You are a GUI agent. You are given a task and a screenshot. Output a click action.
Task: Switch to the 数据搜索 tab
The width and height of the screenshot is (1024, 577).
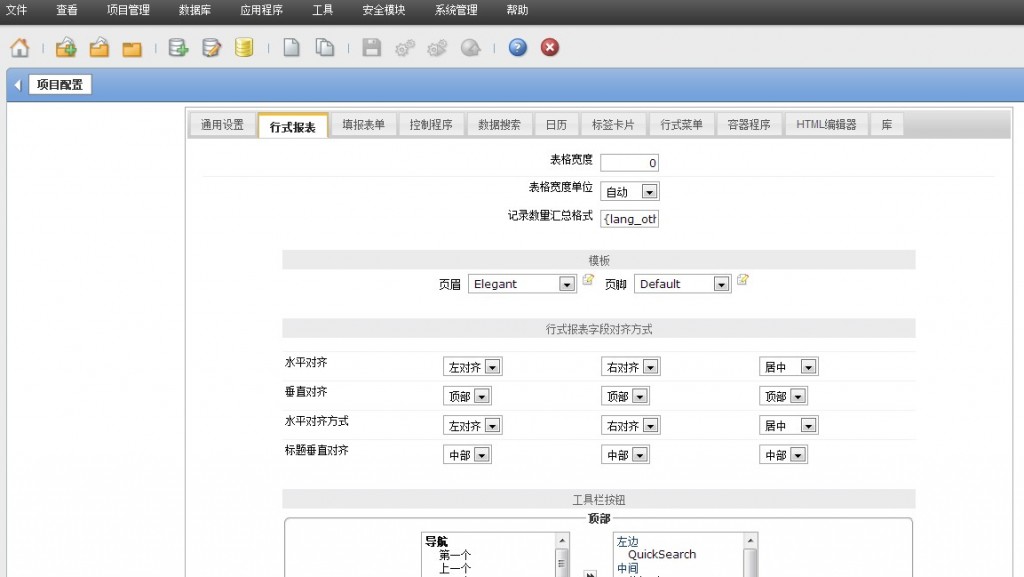pyautogui.click(x=499, y=125)
